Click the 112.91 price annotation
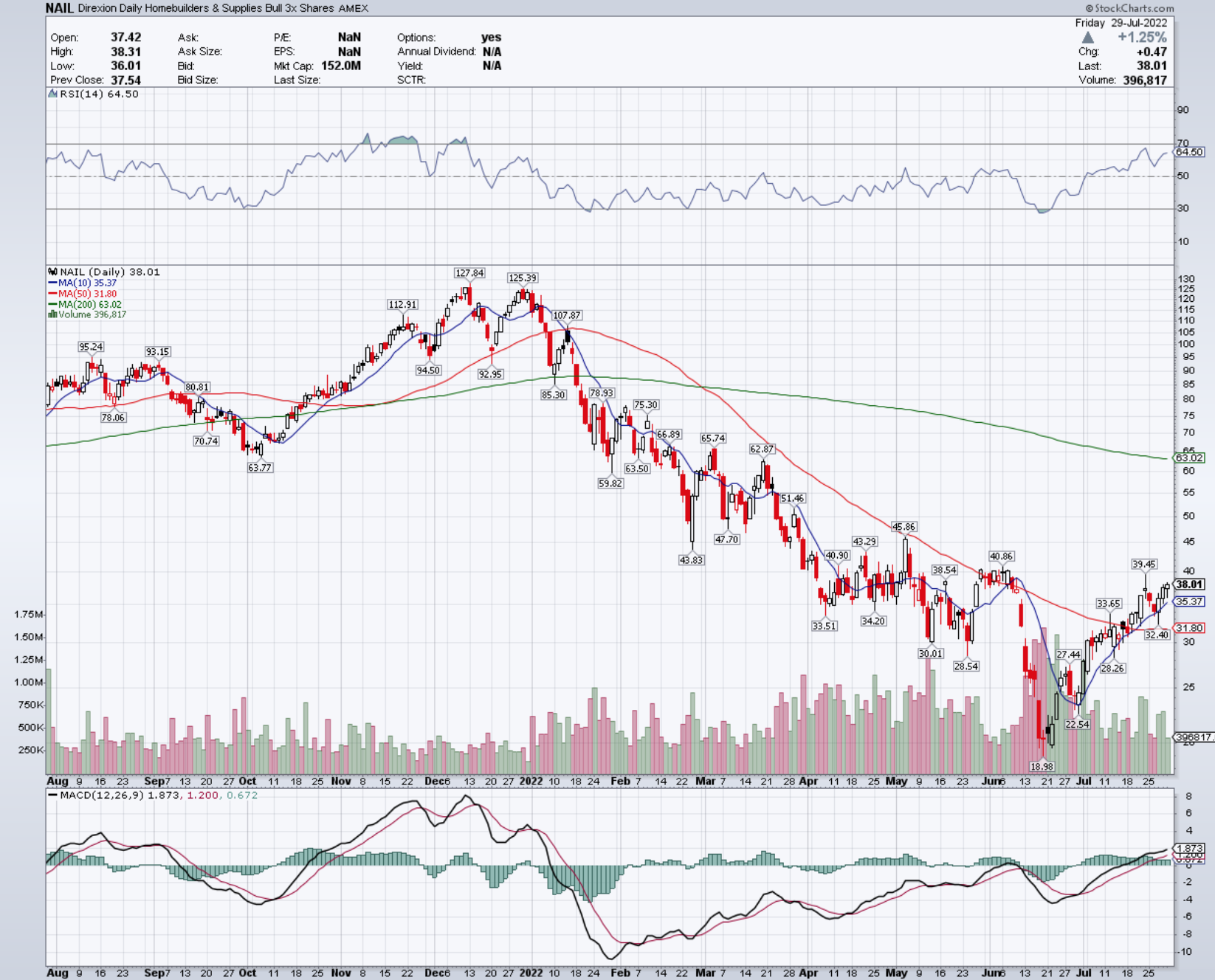Image resolution: width=1215 pixels, height=980 pixels. click(402, 305)
